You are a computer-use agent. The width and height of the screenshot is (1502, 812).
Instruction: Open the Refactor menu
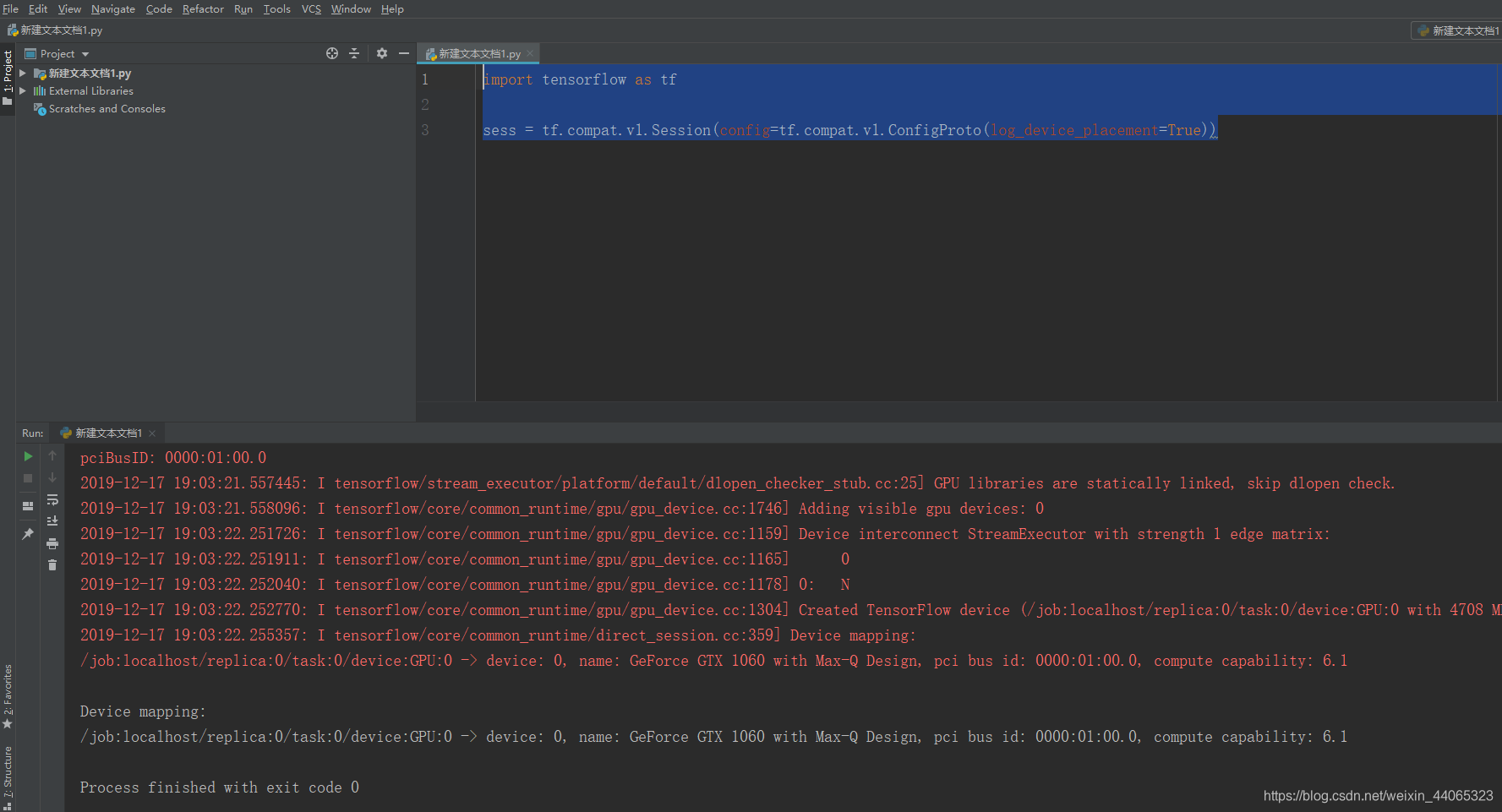click(x=203, y=8)
